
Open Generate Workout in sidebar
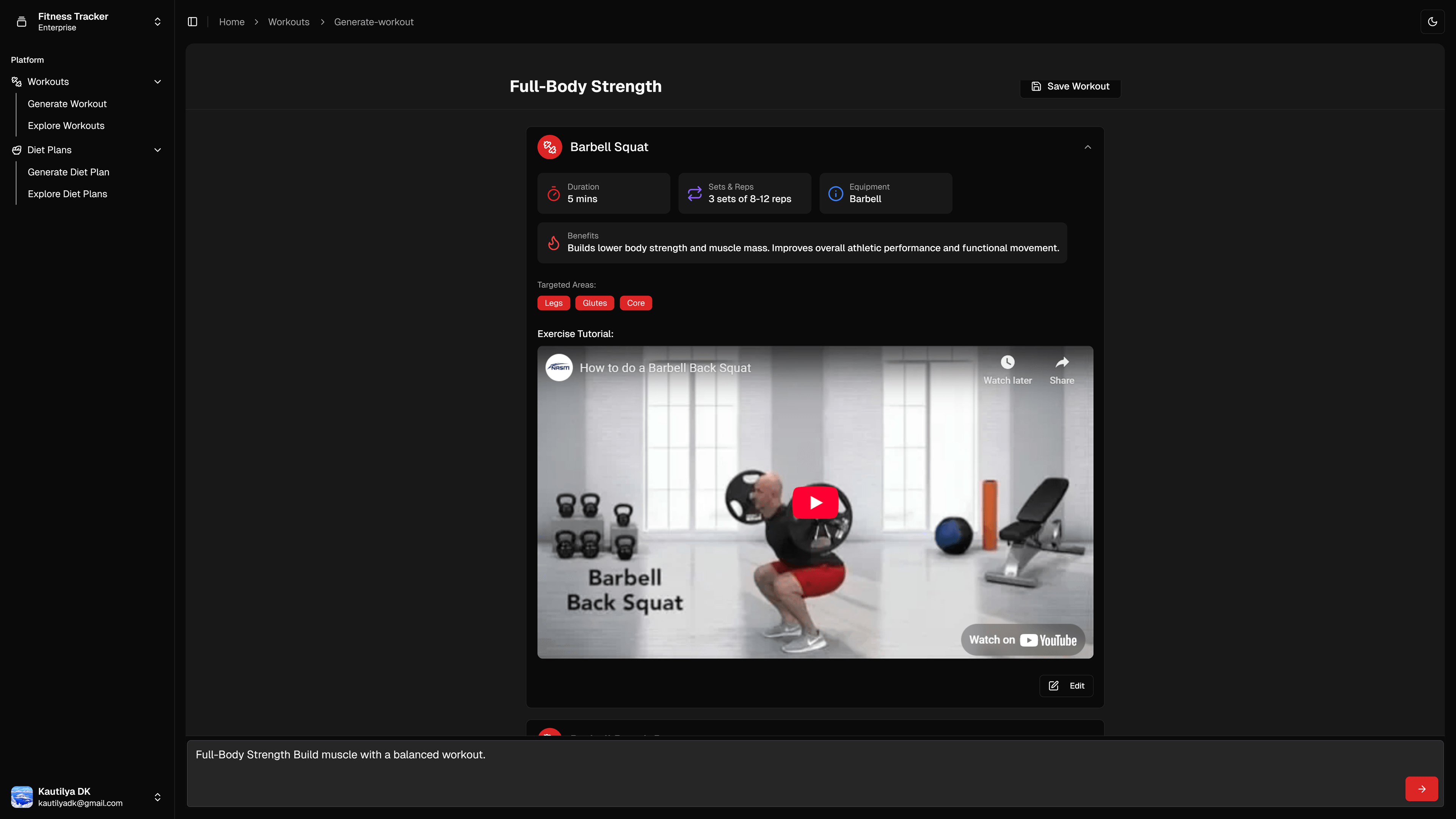coord(67,104)
